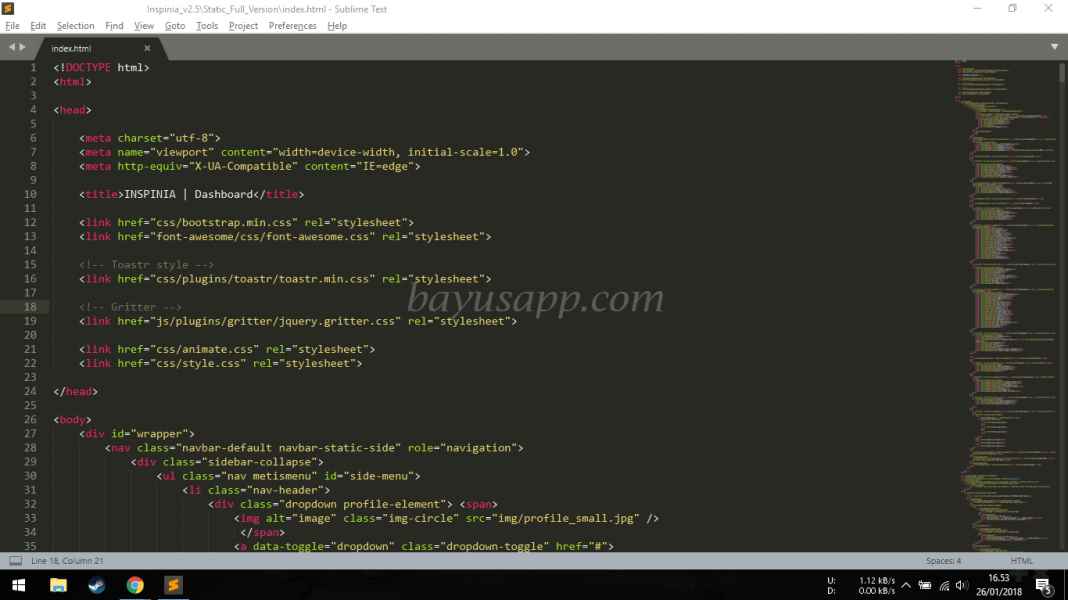Open the HTML syntax selector
The image size is (1068, 600).
click(1021, 561)
